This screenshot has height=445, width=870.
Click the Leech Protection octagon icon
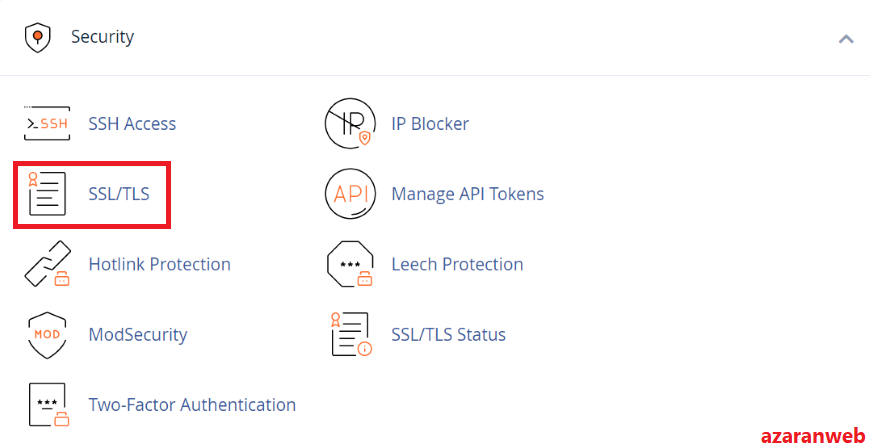(x=350, y=264)
